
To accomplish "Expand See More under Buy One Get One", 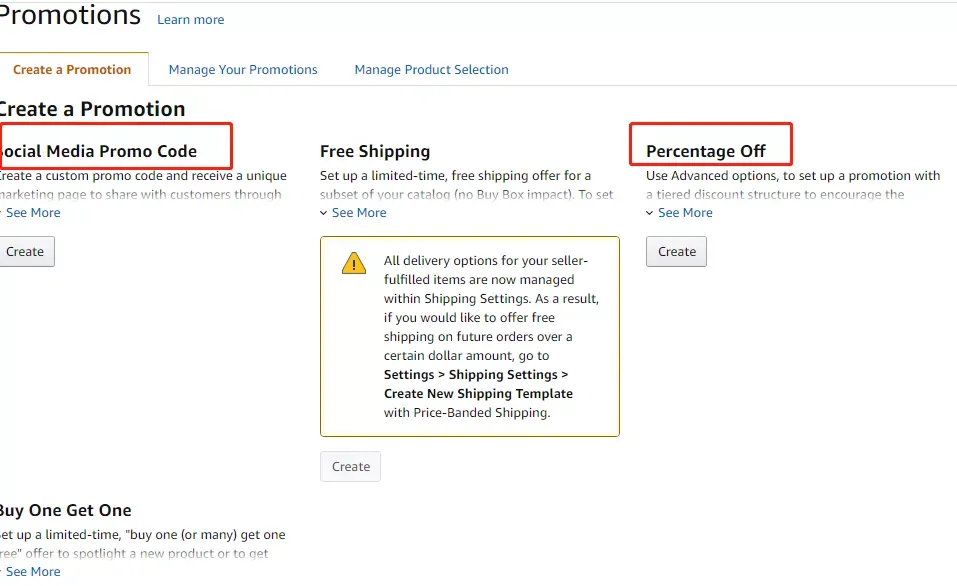I will 33,571.
